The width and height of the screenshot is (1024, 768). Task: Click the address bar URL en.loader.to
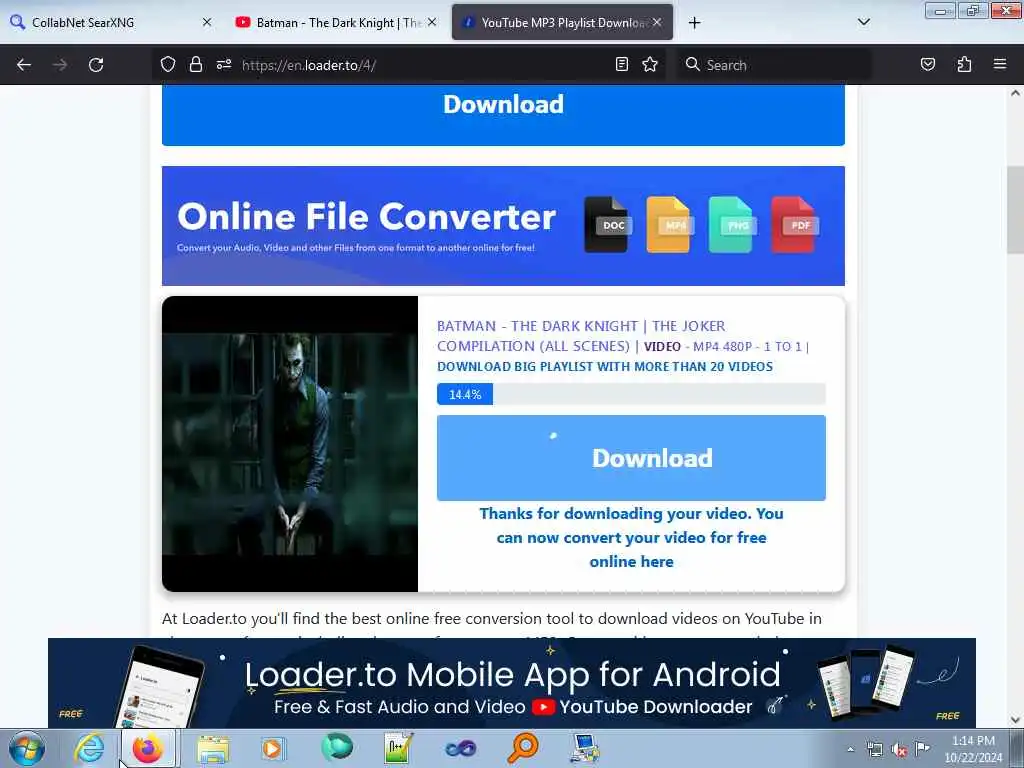pos(308,65)
